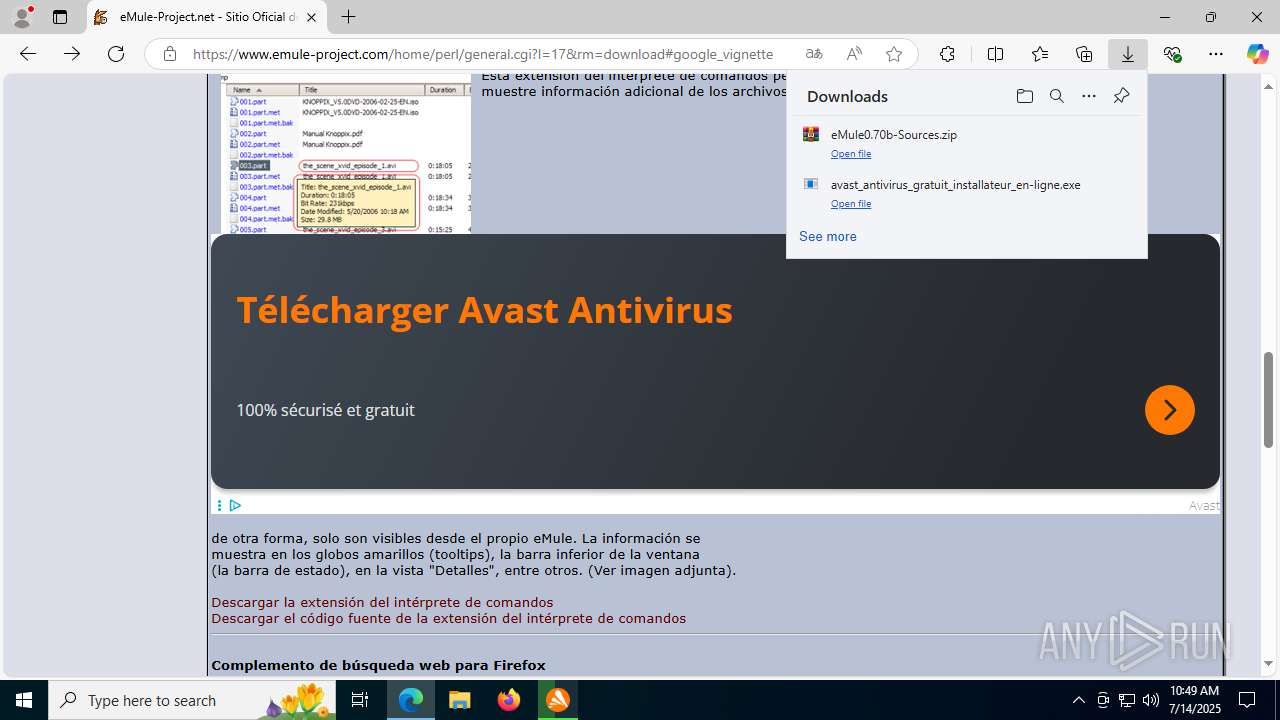The image size is (1280, 720).
Task: Click Télécharger Avast Antivirus ad headline
Action: 485,310
